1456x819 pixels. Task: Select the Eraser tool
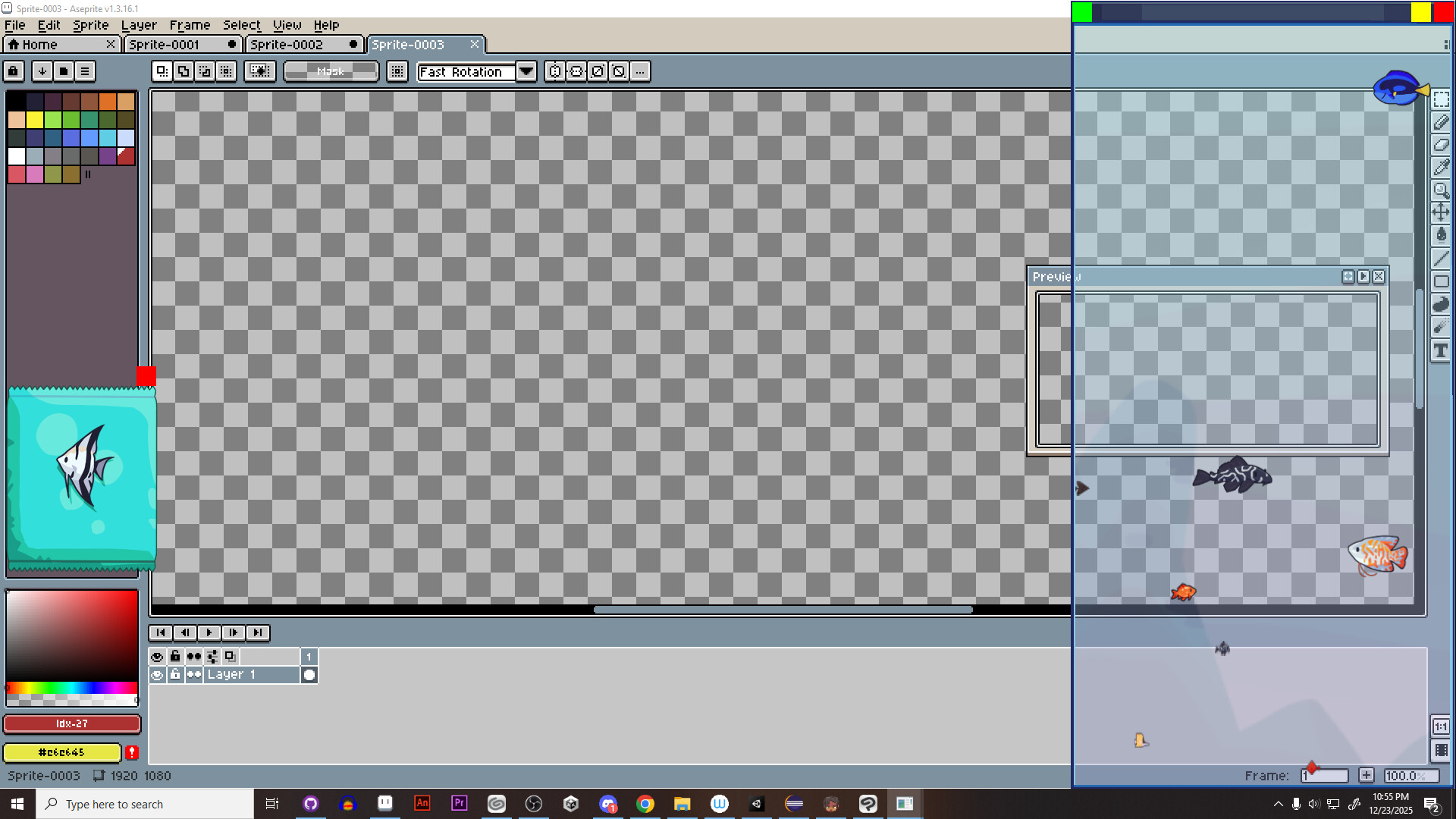pos(1442,143)
